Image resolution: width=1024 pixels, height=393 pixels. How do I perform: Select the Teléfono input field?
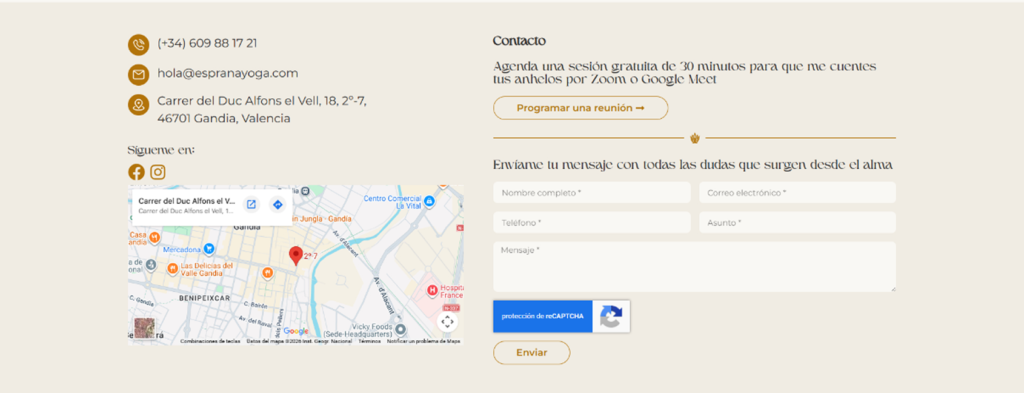(592, 223)
